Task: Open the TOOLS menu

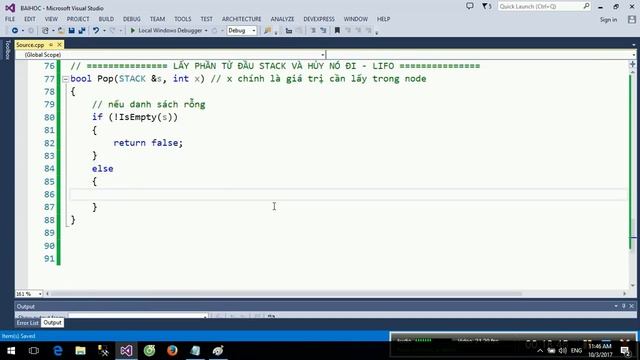Action: 182,19
